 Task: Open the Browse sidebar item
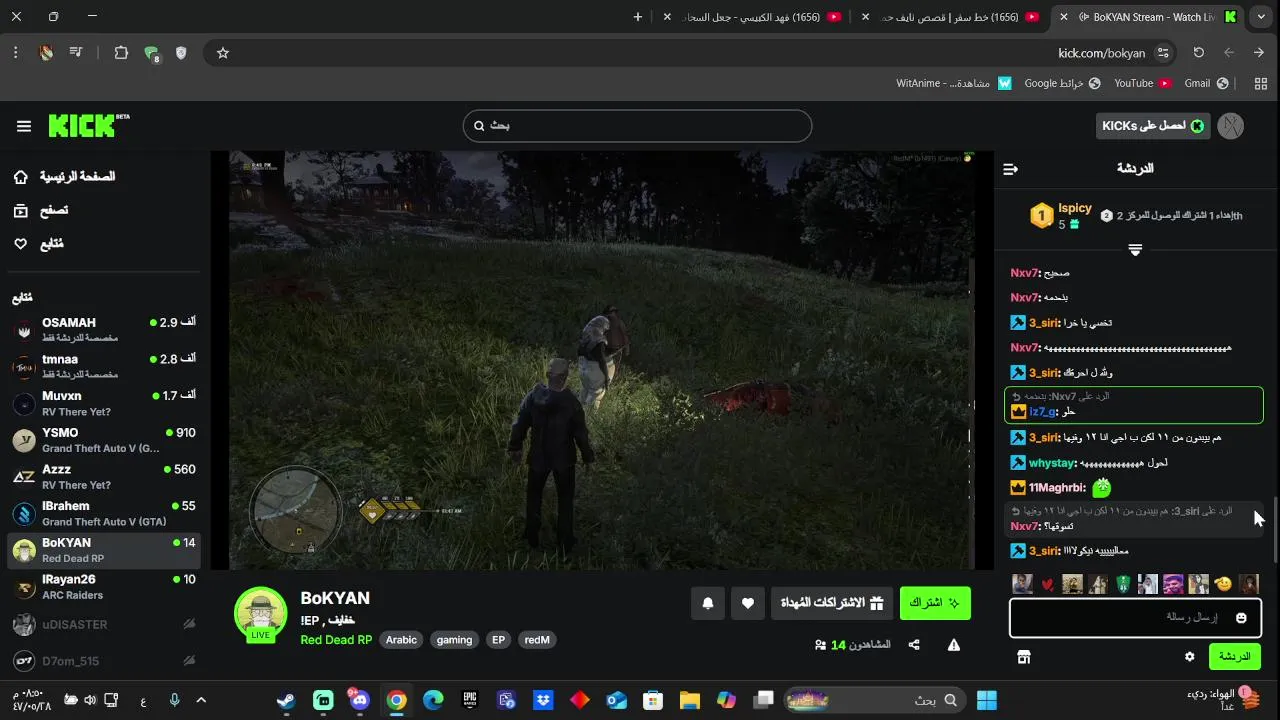(x=41, y=210)
